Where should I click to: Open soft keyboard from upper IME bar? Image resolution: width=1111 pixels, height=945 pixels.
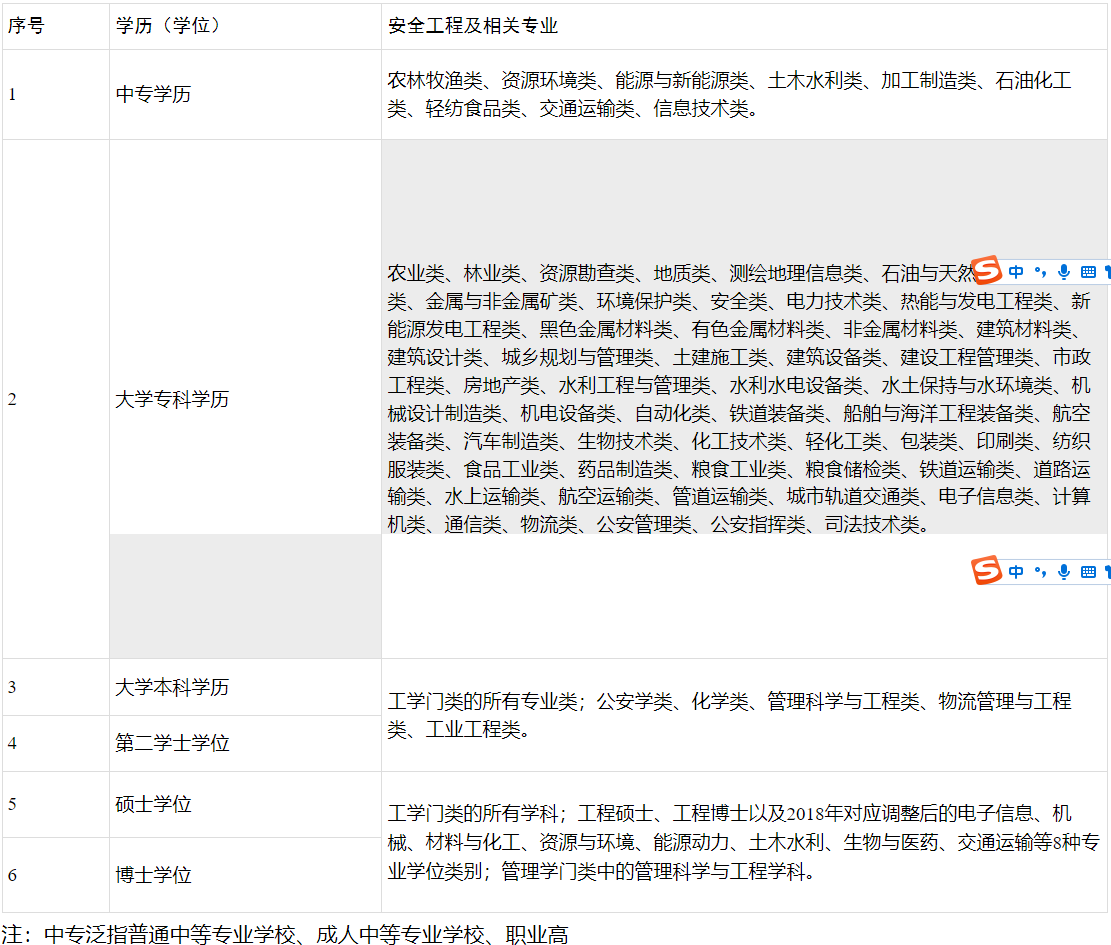[x=1088, y=272]
